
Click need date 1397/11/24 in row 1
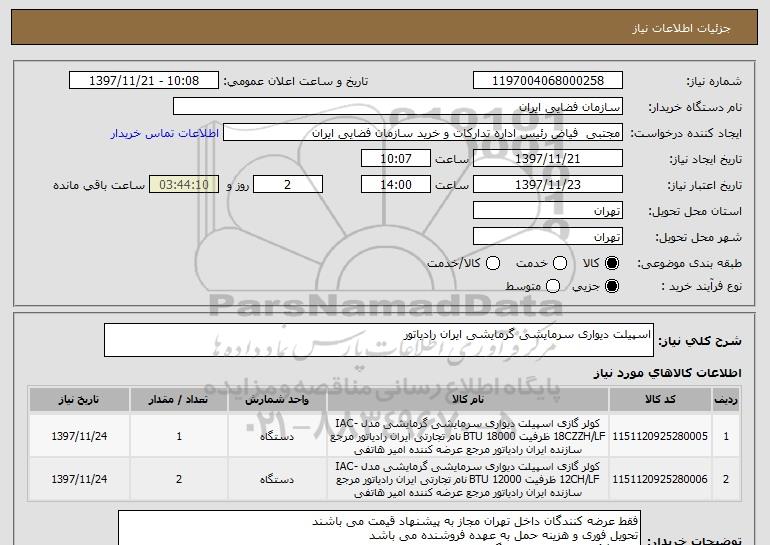(x=79, y=436)
